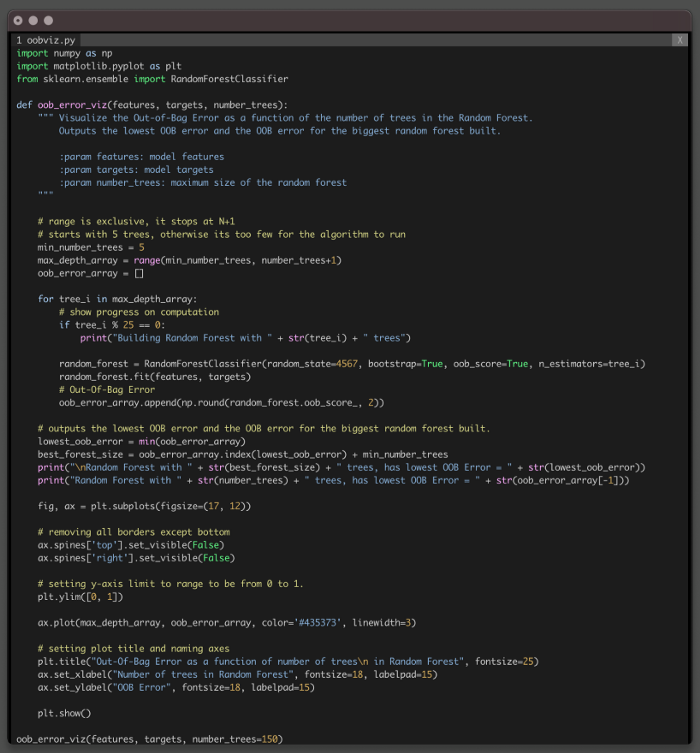
Task: Click the '# Out-Of-Bag Error' comment
Action: point(107,390)
